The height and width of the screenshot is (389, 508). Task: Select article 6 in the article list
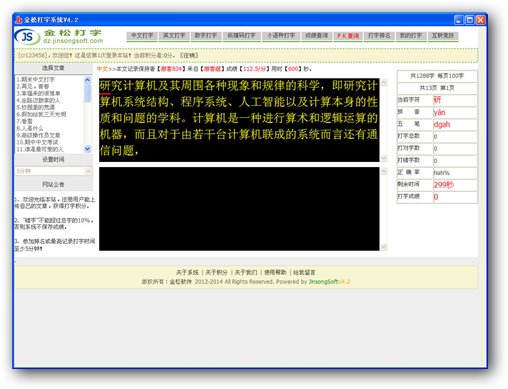point(41,114)
